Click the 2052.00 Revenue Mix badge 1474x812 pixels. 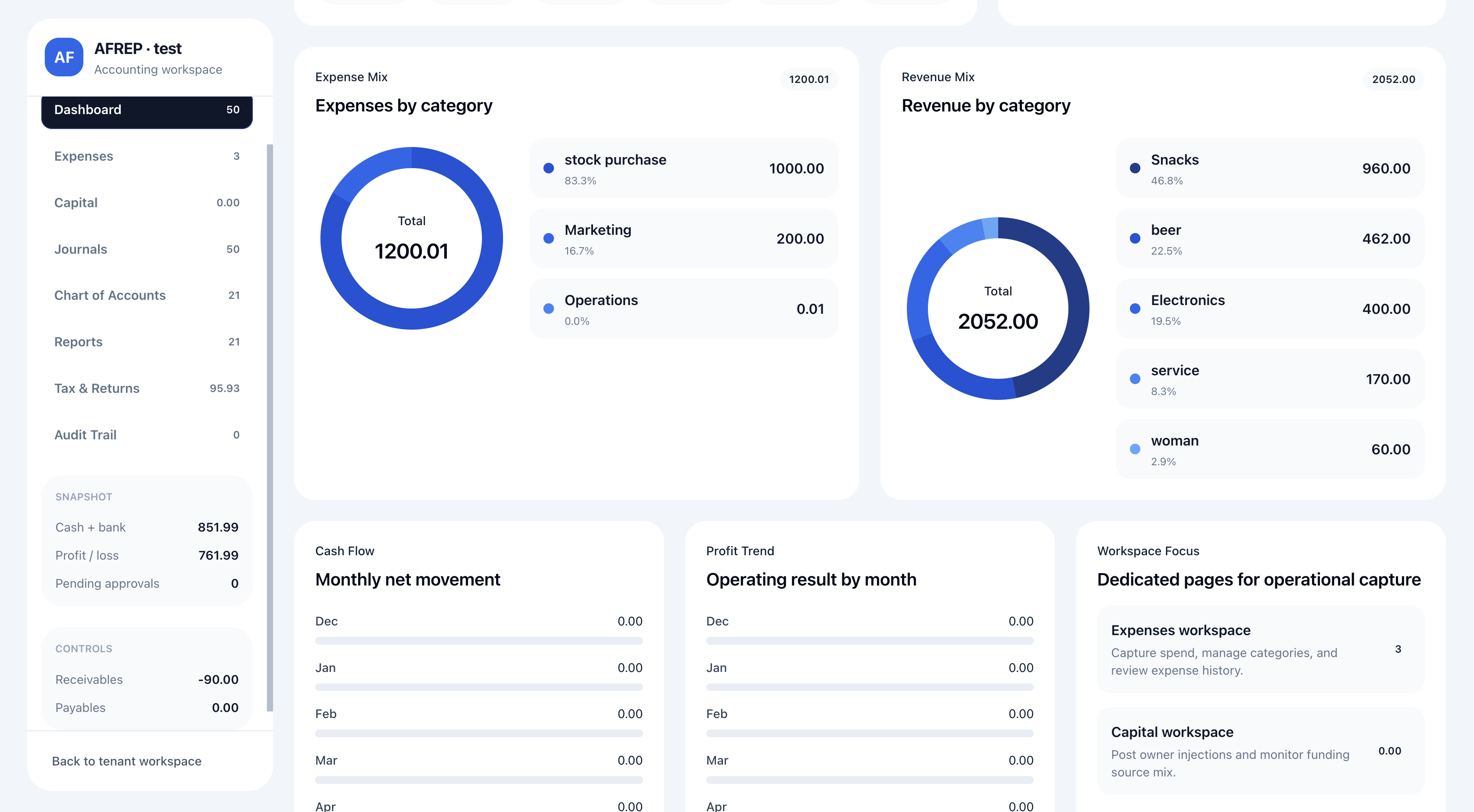click(x=1393, y=79)
